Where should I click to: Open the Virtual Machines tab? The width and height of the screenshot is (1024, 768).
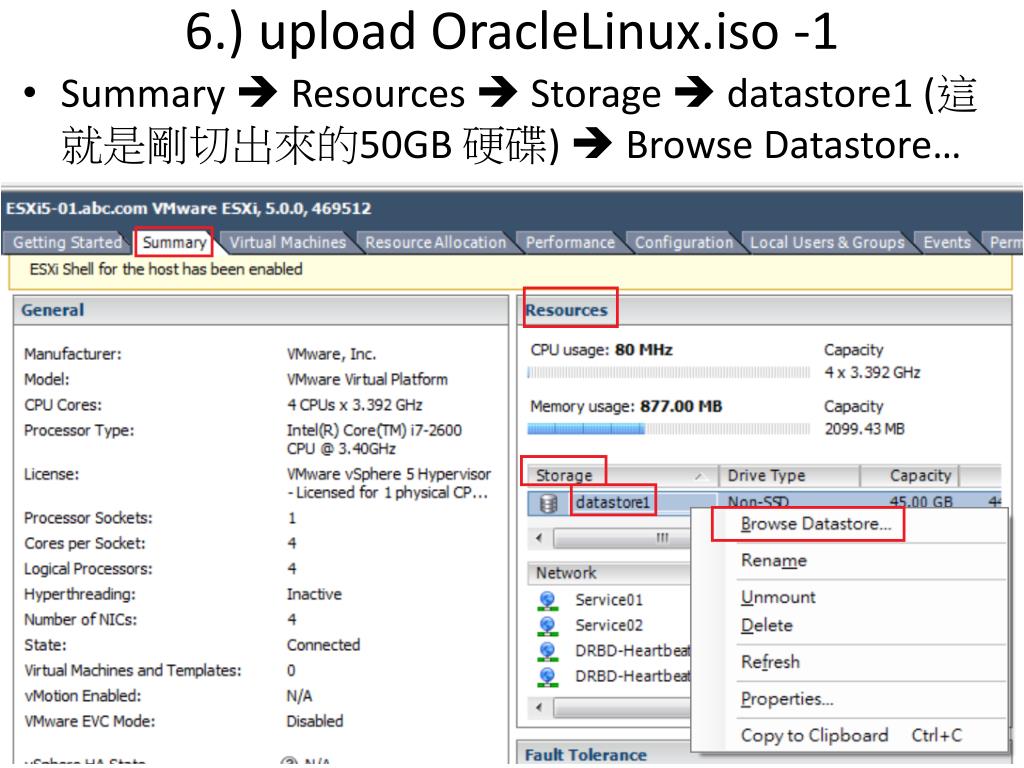(x=287, y=242)
